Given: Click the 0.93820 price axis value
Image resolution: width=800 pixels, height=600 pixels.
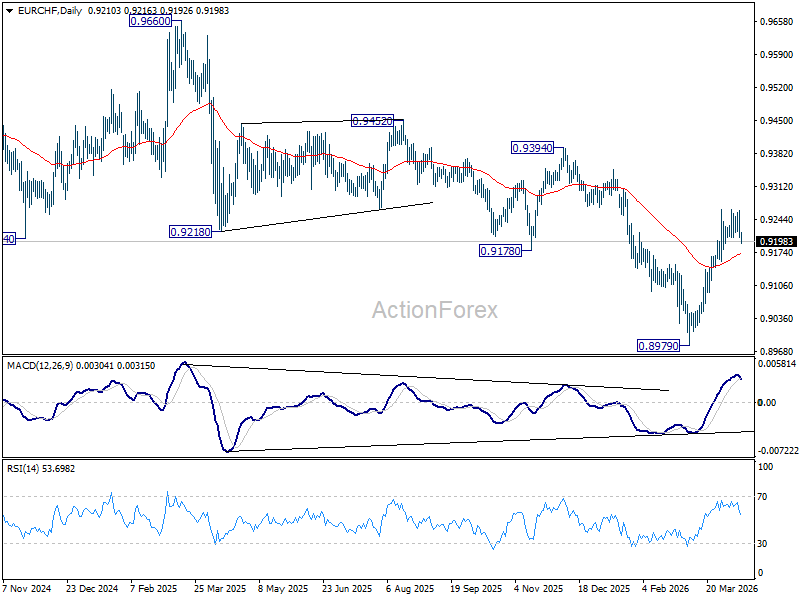Looking at the screenshot, I should (777, 154).
